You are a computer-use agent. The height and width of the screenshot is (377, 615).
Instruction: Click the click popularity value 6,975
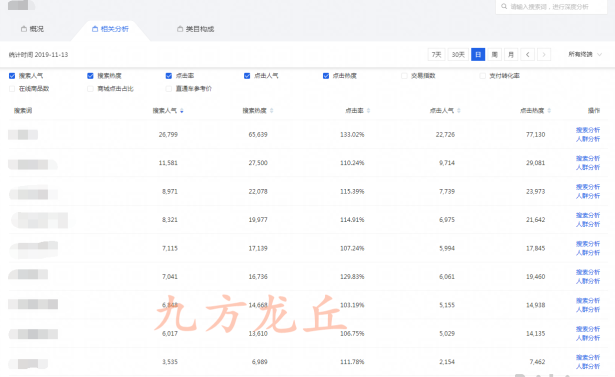(x=447, y=220)
